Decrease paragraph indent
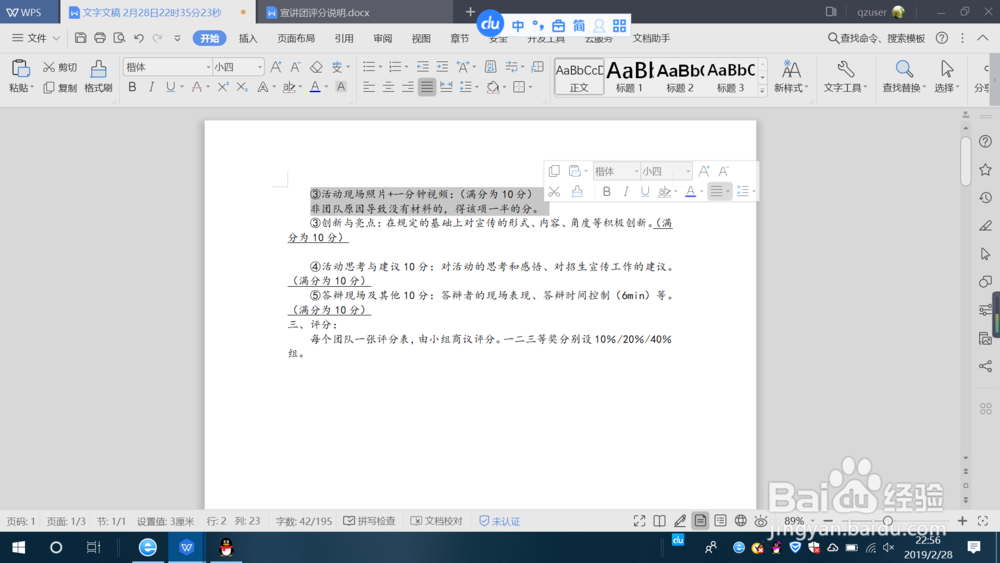This screenshot has height=563, width=1000. (422, 67)
